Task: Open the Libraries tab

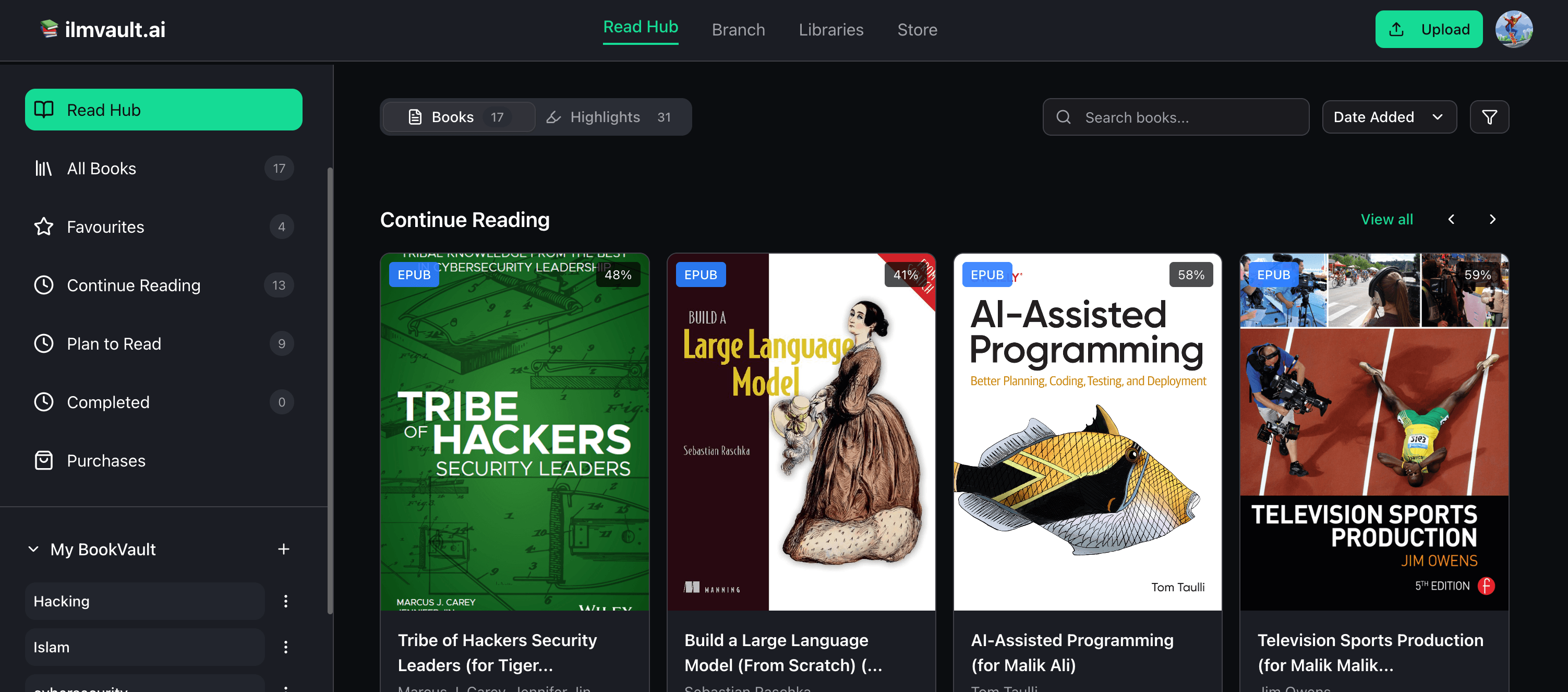Action: 831,29
